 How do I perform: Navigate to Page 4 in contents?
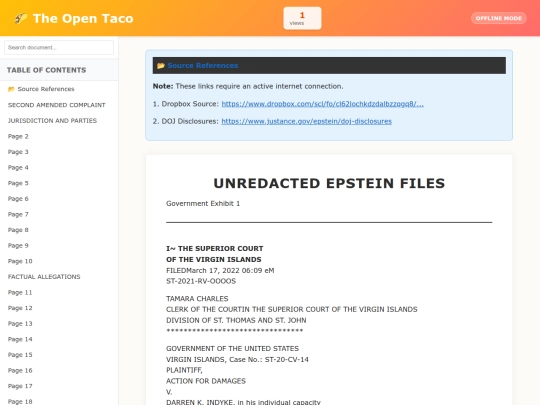point(18,168)
